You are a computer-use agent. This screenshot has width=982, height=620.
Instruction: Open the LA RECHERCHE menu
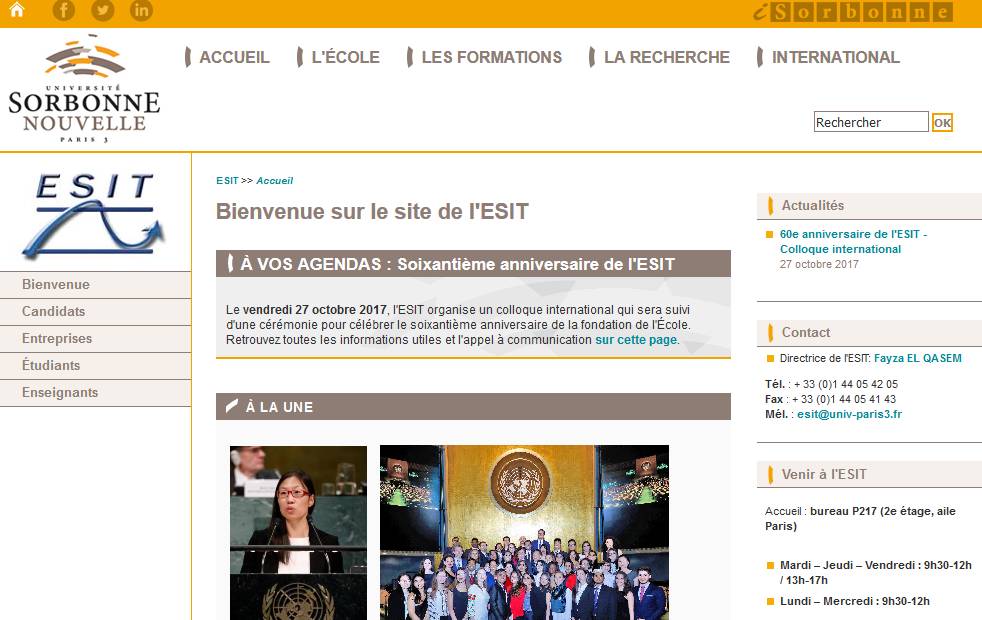tap(666, 57)
